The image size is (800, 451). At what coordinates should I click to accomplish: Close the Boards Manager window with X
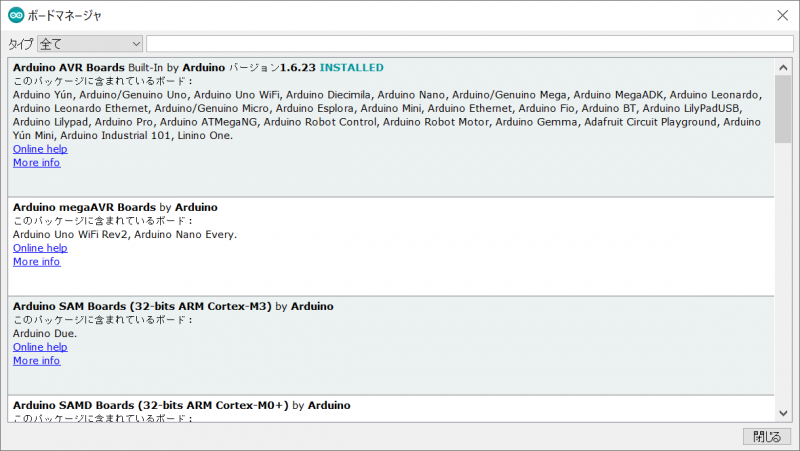click(781, 15)
